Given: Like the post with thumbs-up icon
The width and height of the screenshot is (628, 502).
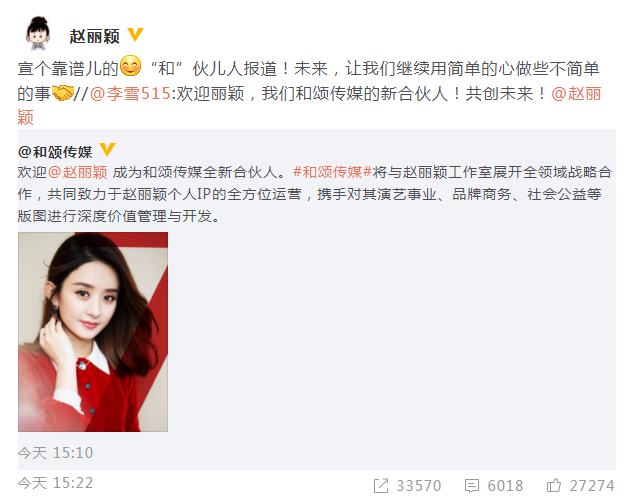Looking at the screenshot, I should point(554,486).
